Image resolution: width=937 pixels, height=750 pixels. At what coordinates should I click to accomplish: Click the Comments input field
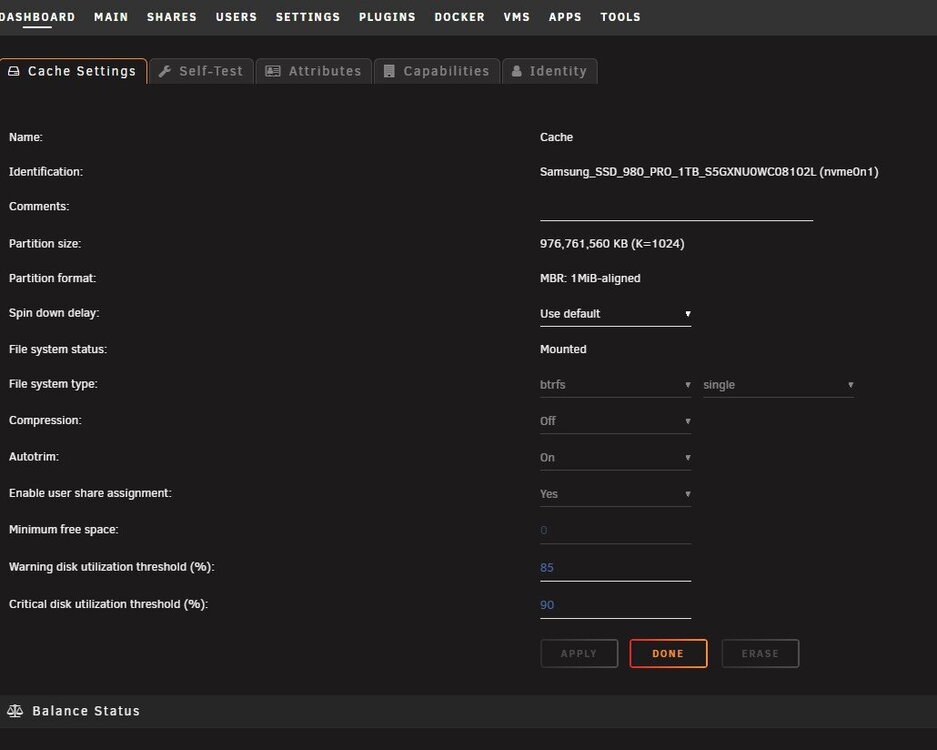coord(676,209)
